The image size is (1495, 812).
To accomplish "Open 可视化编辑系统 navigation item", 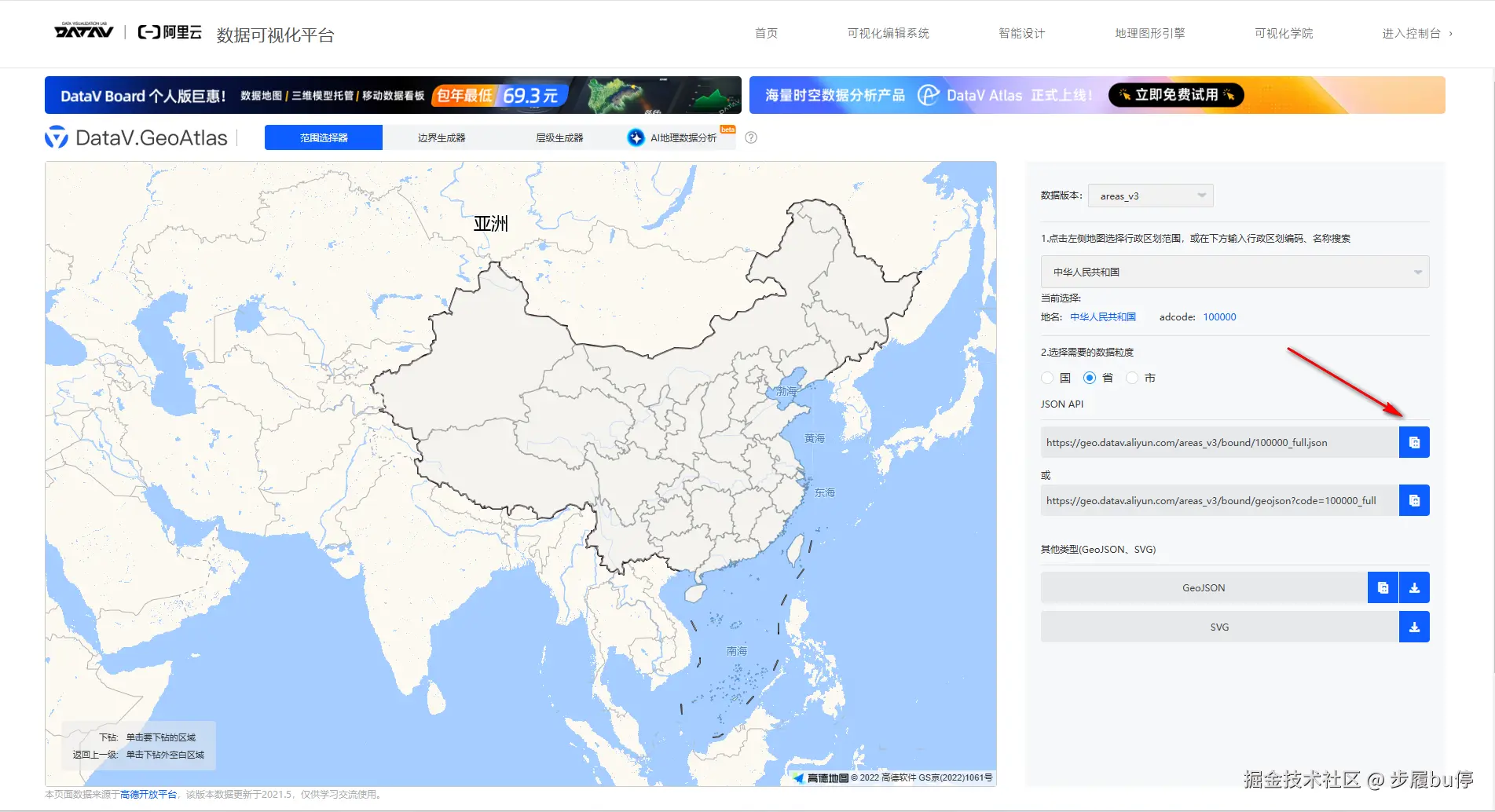I will (888, 33).
